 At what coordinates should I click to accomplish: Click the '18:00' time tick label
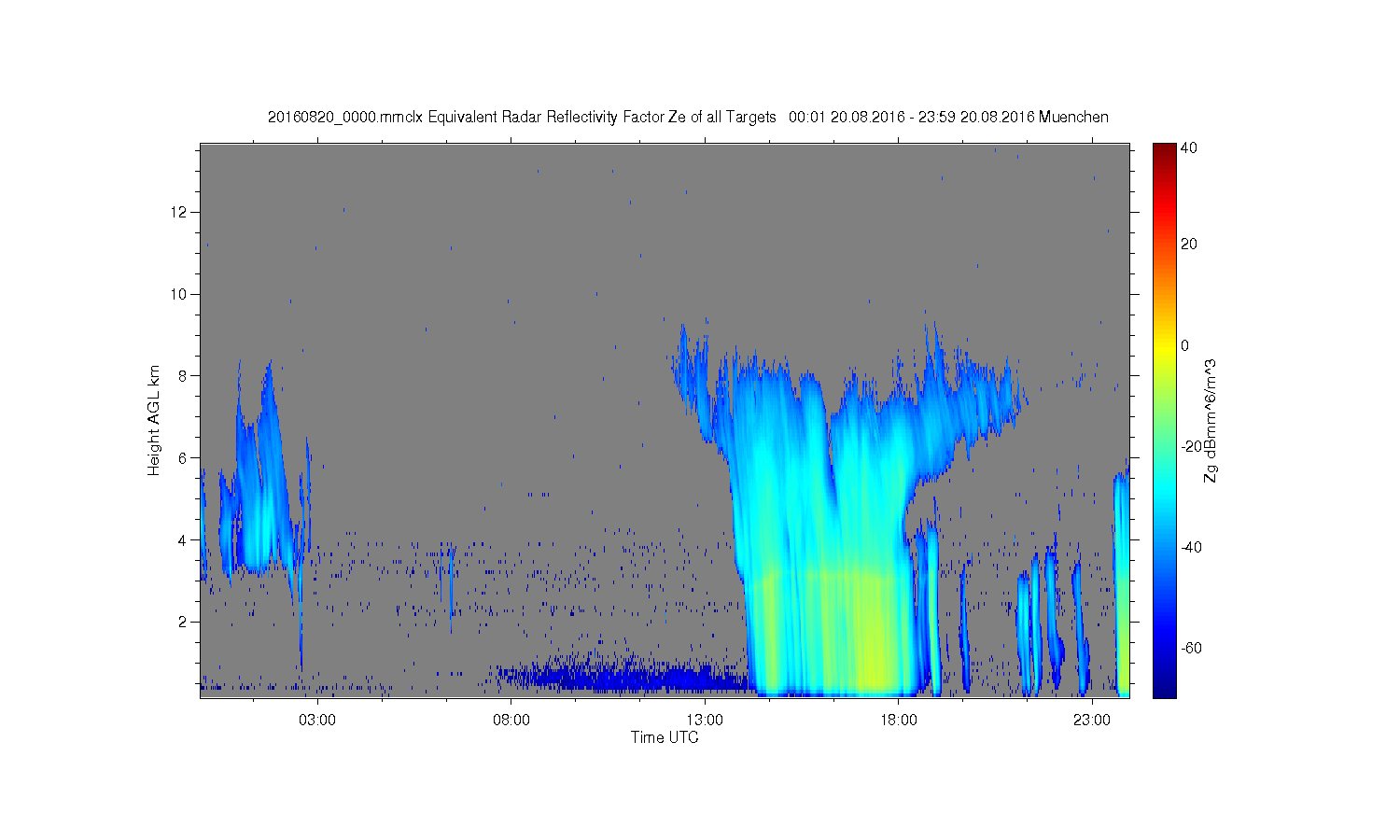click(899, 720)
